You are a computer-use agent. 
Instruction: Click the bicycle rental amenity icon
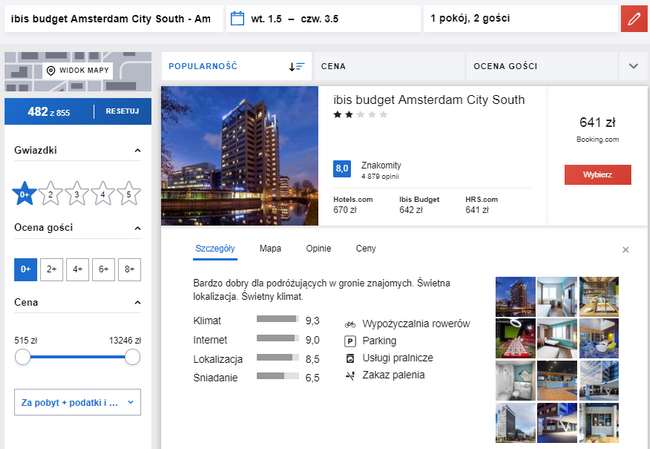point(350,324)
